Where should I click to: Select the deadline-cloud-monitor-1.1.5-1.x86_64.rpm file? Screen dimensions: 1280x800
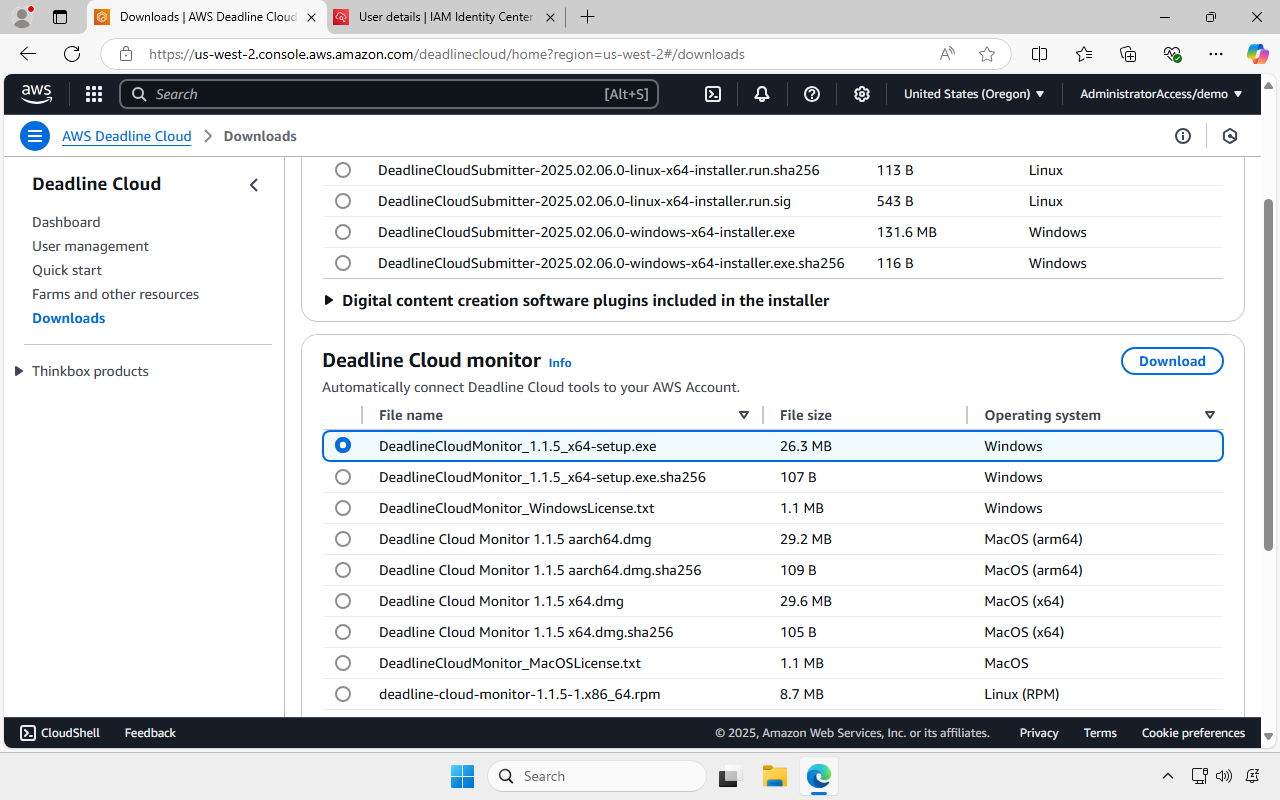343,693
